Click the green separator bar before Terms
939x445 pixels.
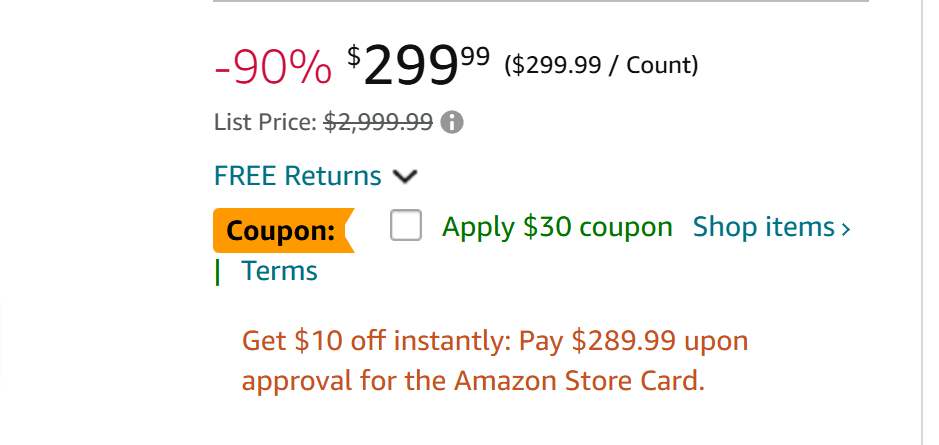[x=217, y=273]
